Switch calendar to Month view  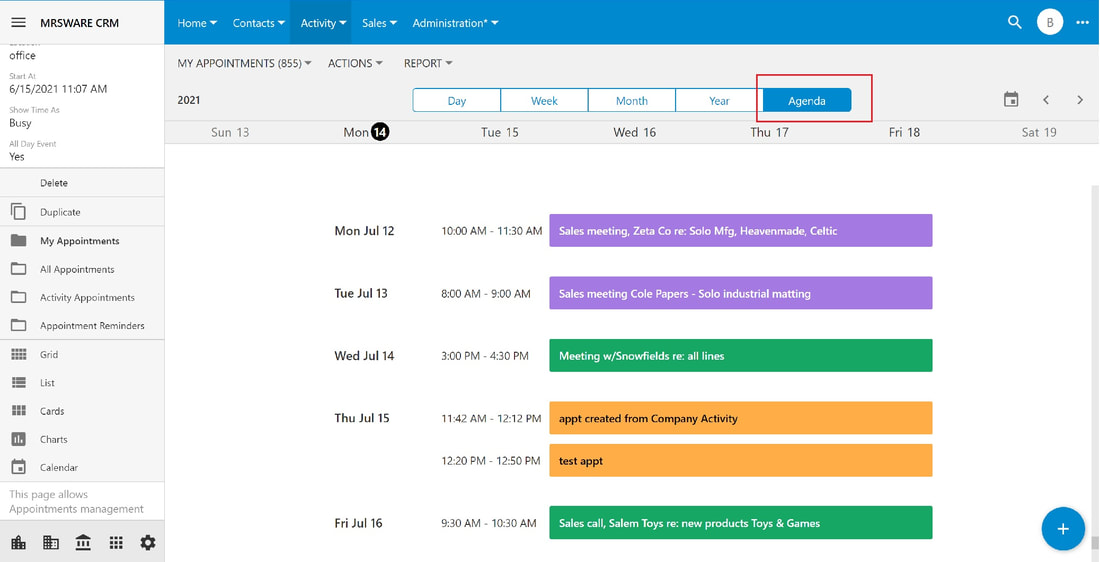(x=631, y=100)
